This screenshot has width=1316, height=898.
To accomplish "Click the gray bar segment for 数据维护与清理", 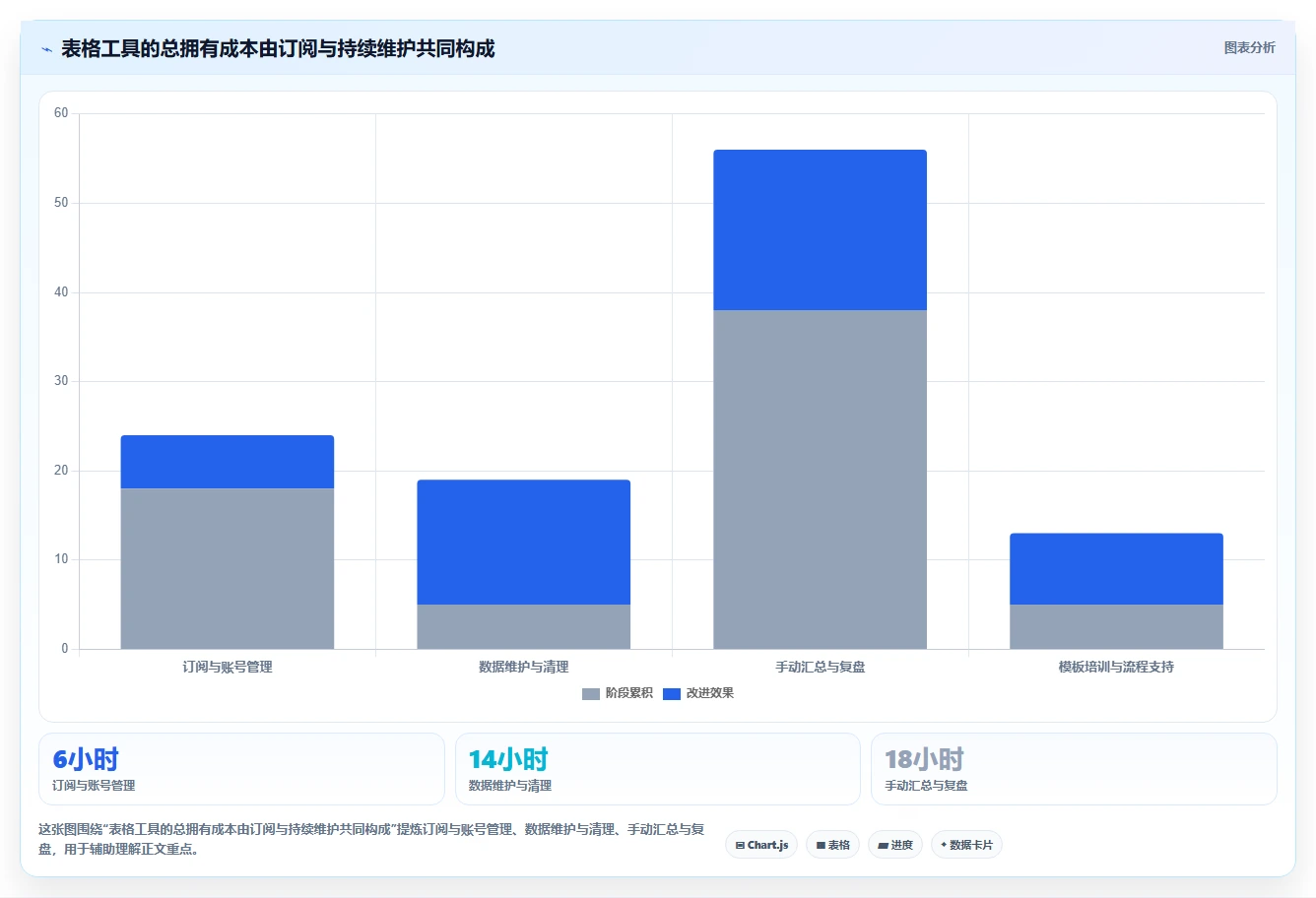I will click(x=523, y=626).
